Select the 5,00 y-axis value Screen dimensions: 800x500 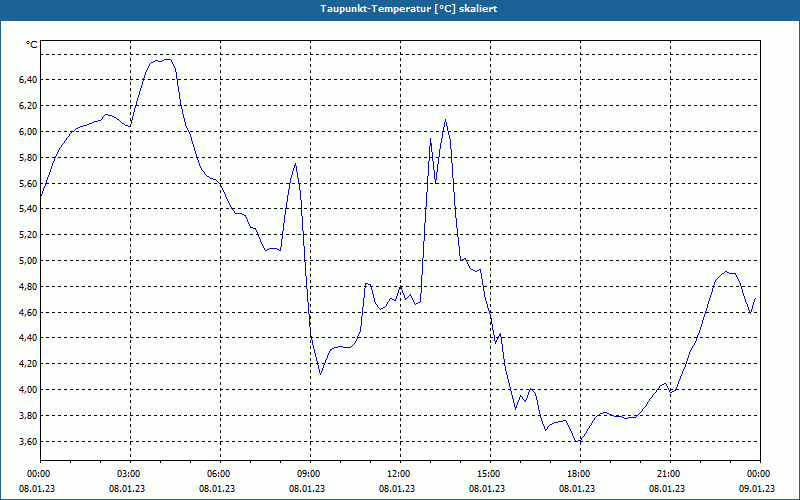28,261
